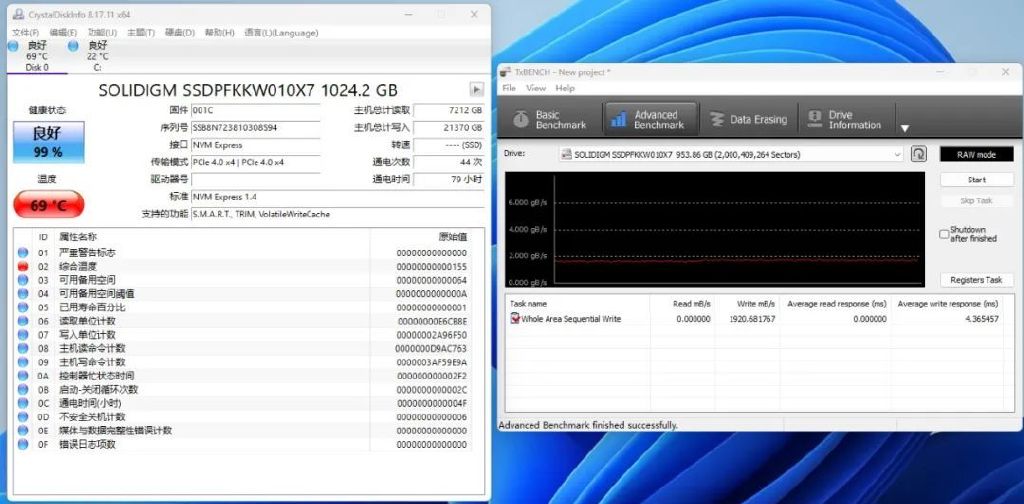Click the status icon for attribute 05 已用寿命百分比
This screenshot has width=1024, height=504.
23,307
